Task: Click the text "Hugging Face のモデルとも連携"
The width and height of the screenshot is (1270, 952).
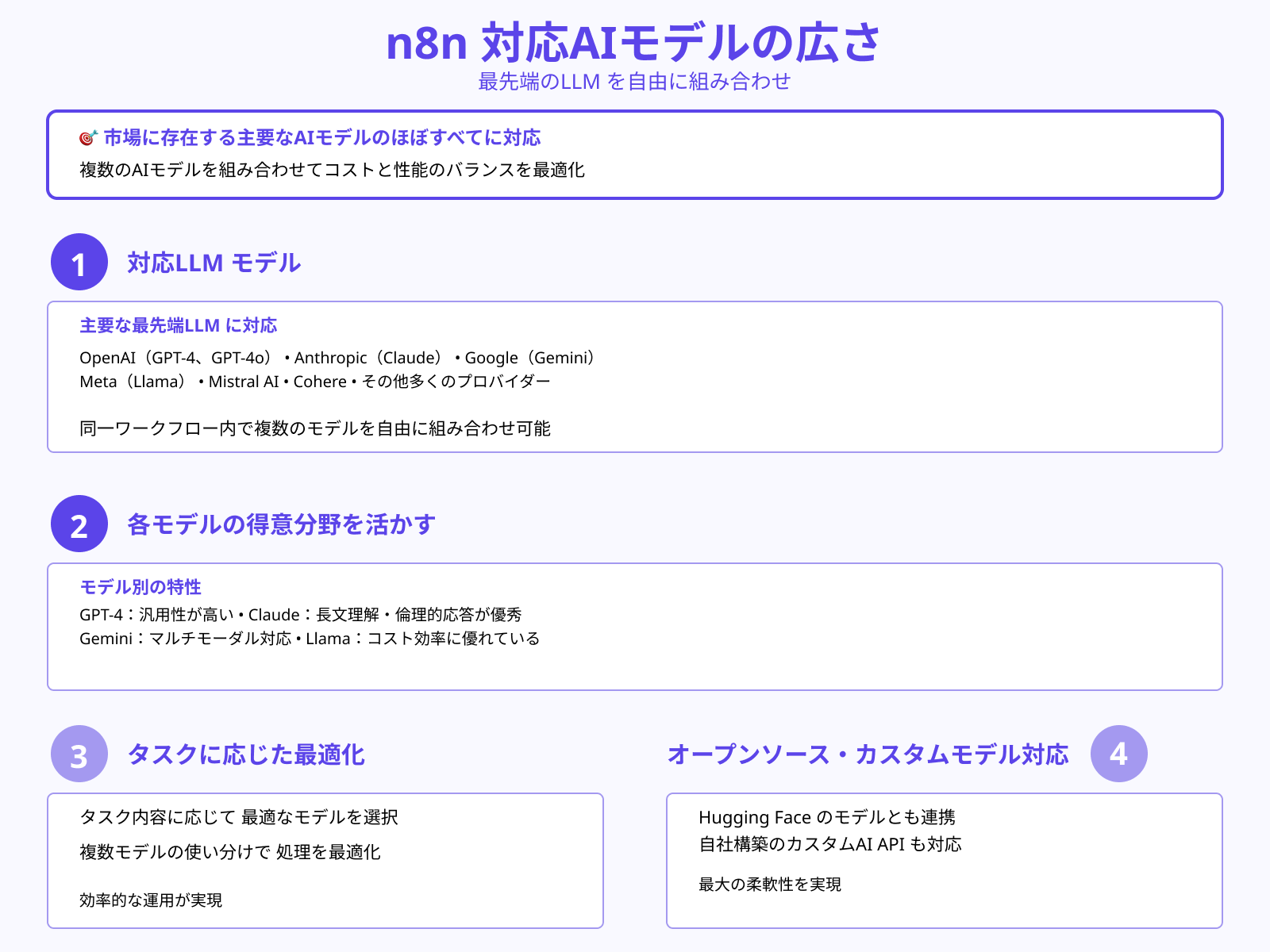Action: pyautogui.click(x=827, y=817)
